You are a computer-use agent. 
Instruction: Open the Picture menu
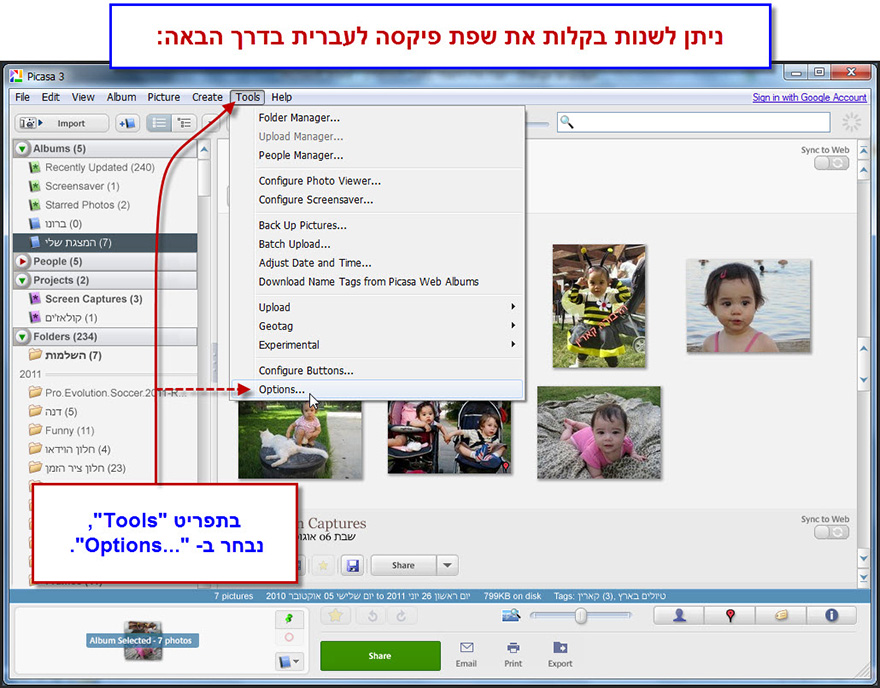pos(163,97)
